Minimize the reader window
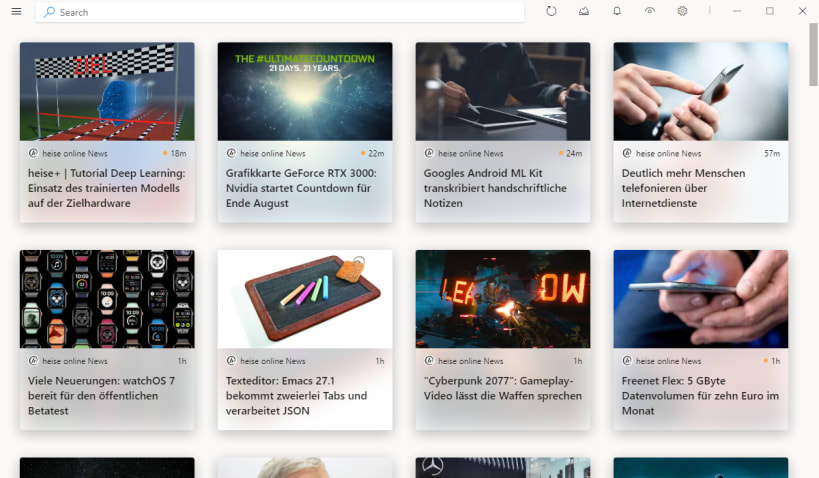 (737, 11)
